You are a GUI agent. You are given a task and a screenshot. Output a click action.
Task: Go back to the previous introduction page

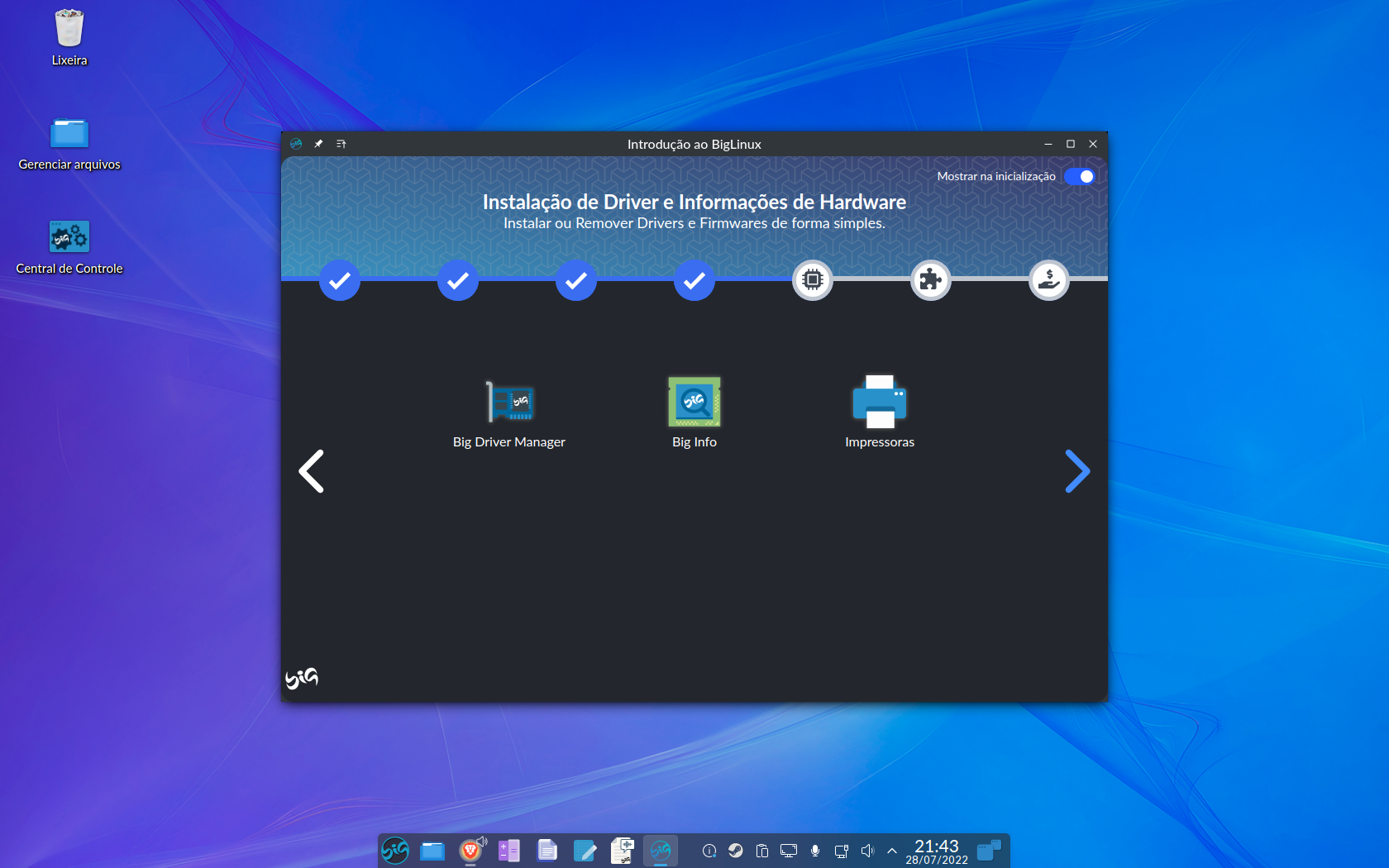tap(311, 471)
